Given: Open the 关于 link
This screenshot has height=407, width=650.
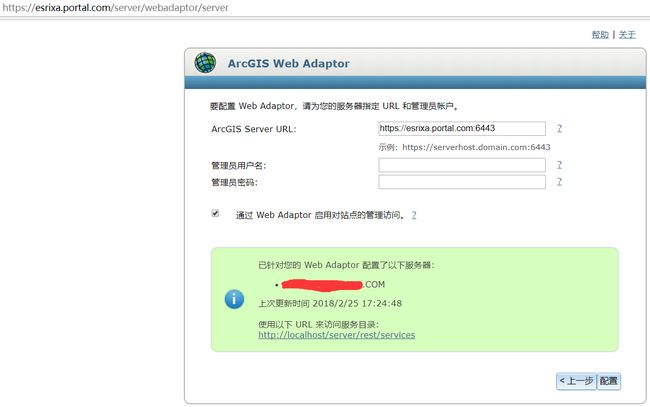Looking at the screenshot, I should point(627,35).
